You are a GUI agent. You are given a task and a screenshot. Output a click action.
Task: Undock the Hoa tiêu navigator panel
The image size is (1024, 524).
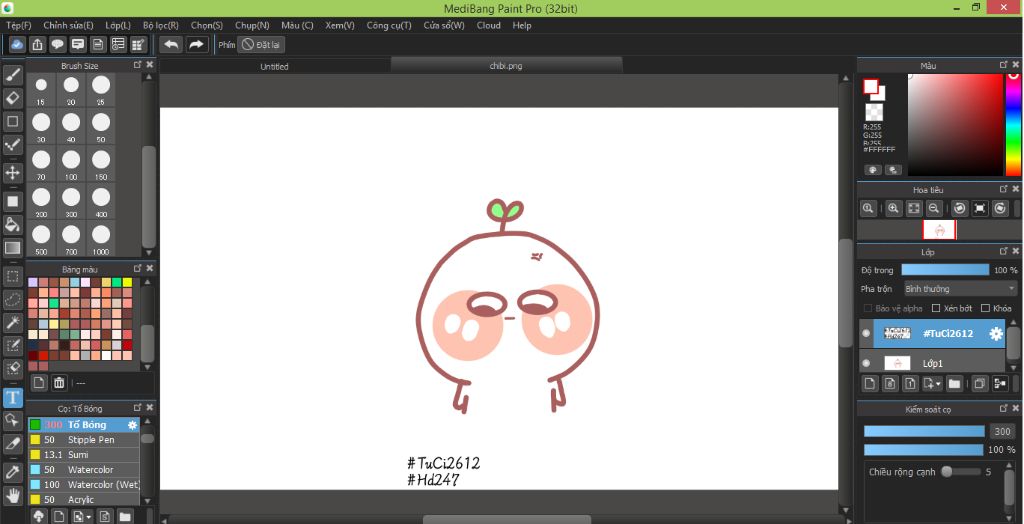tap(1003, 189)
